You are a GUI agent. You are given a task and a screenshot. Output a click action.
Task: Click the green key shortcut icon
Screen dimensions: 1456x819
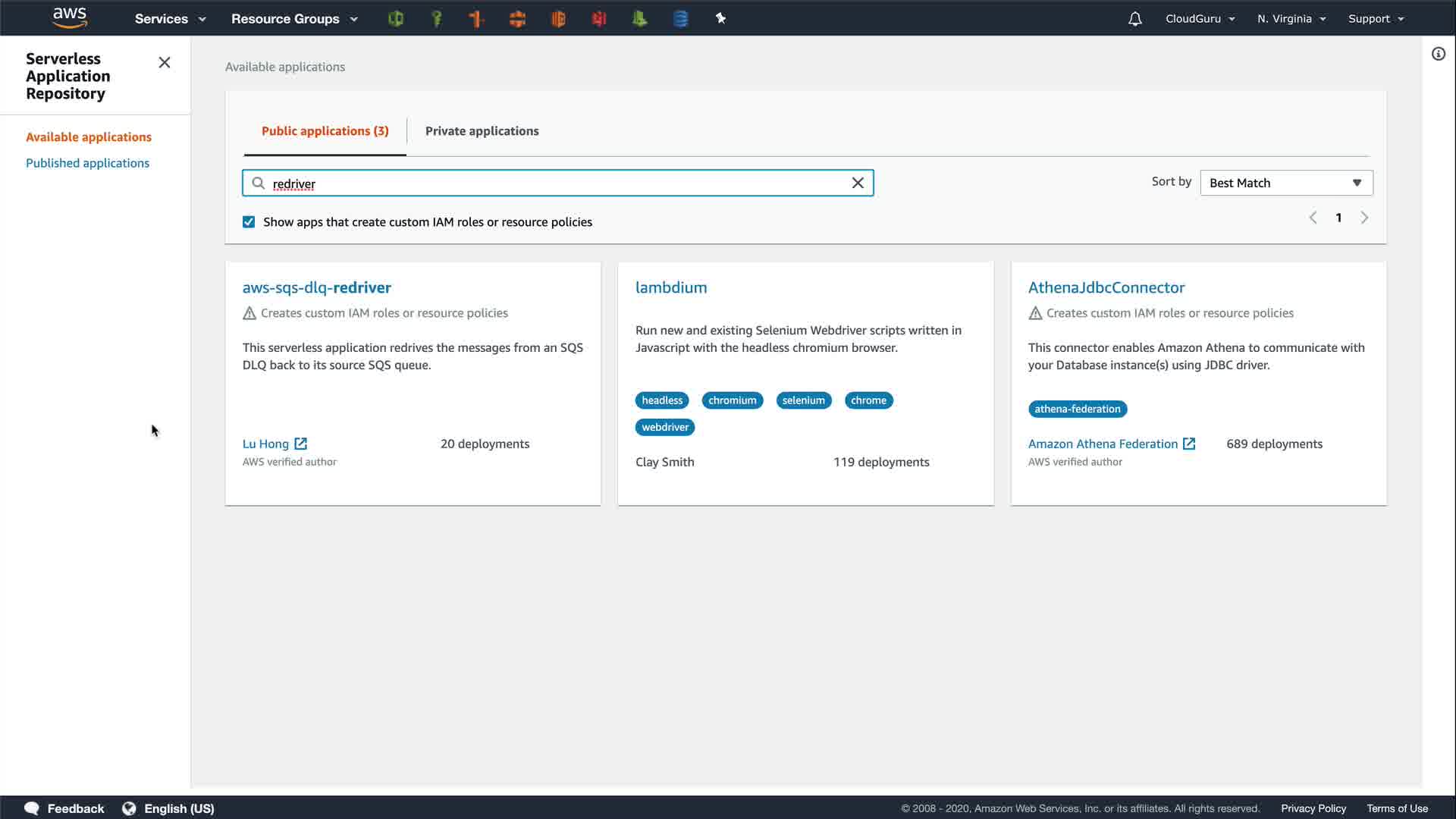pos(437,19)
